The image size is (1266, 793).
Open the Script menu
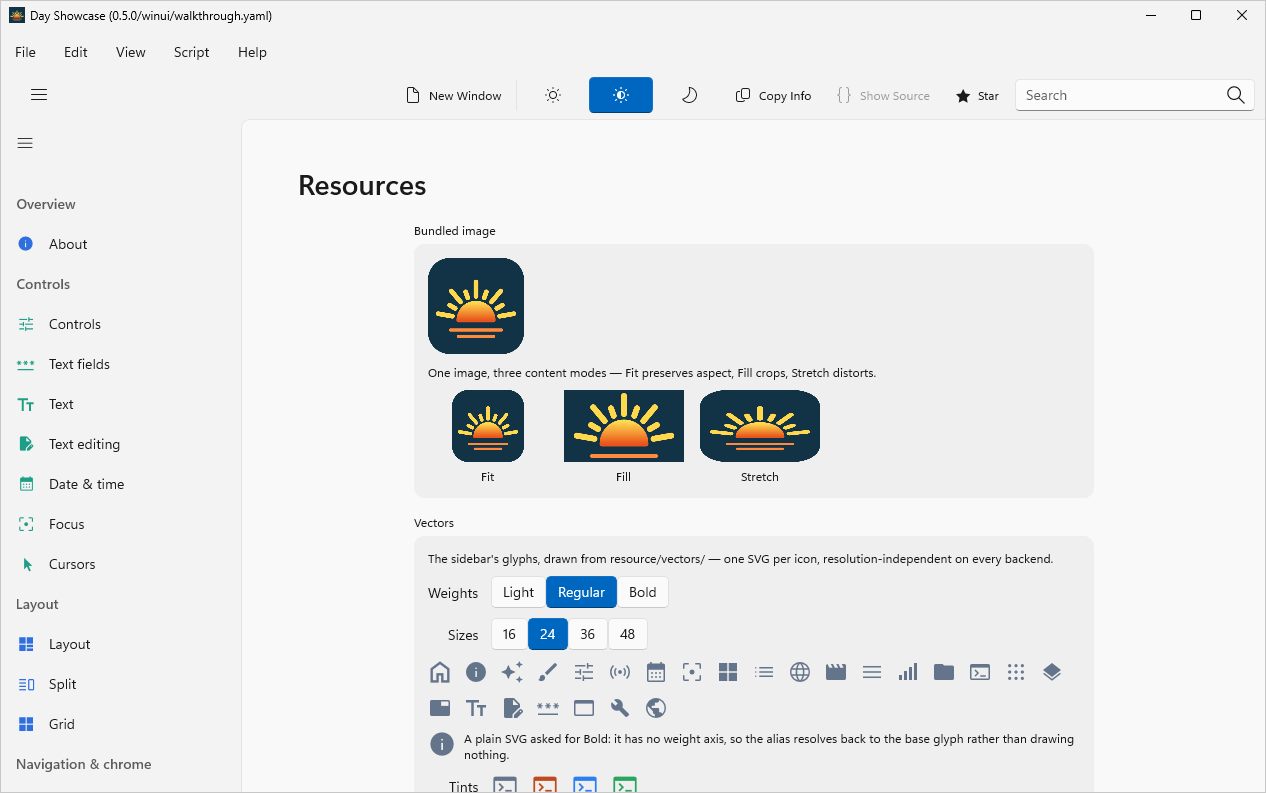(x=192, y=52)
